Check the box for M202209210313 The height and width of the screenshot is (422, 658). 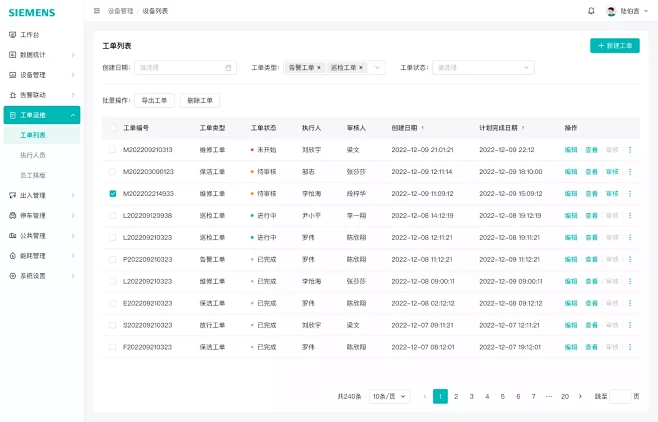pyautogui.click(x=112, y=149)
